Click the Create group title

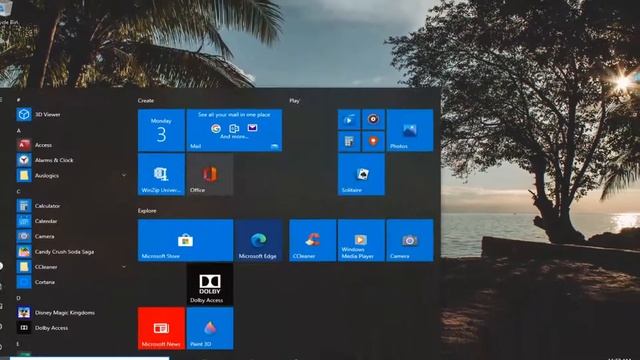[146, 100]
